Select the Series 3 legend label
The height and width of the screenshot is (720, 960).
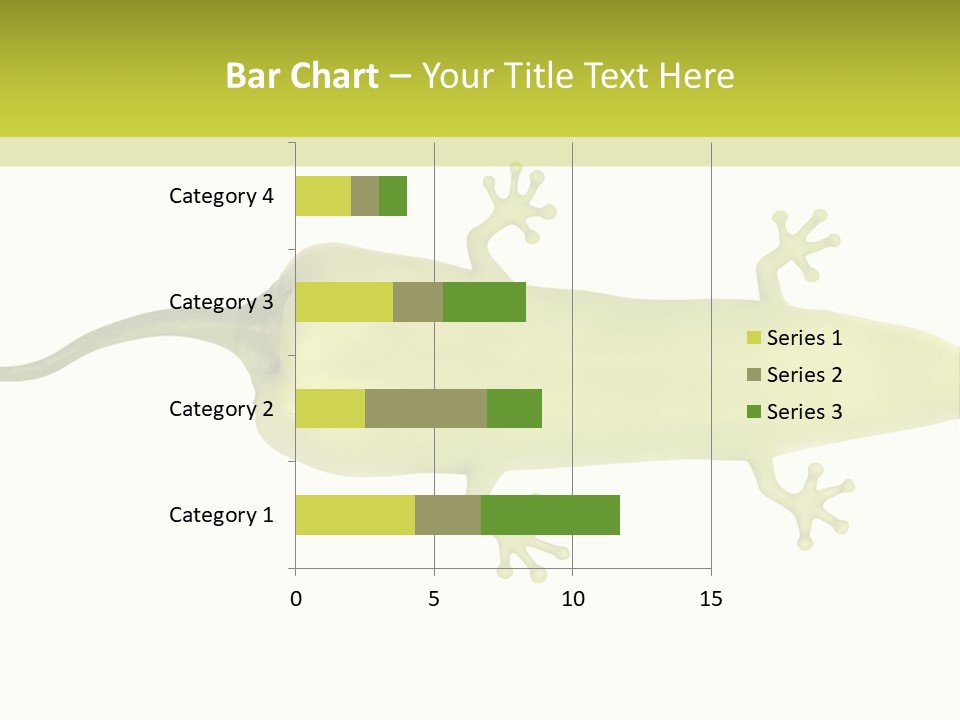[x=804, y=411]
